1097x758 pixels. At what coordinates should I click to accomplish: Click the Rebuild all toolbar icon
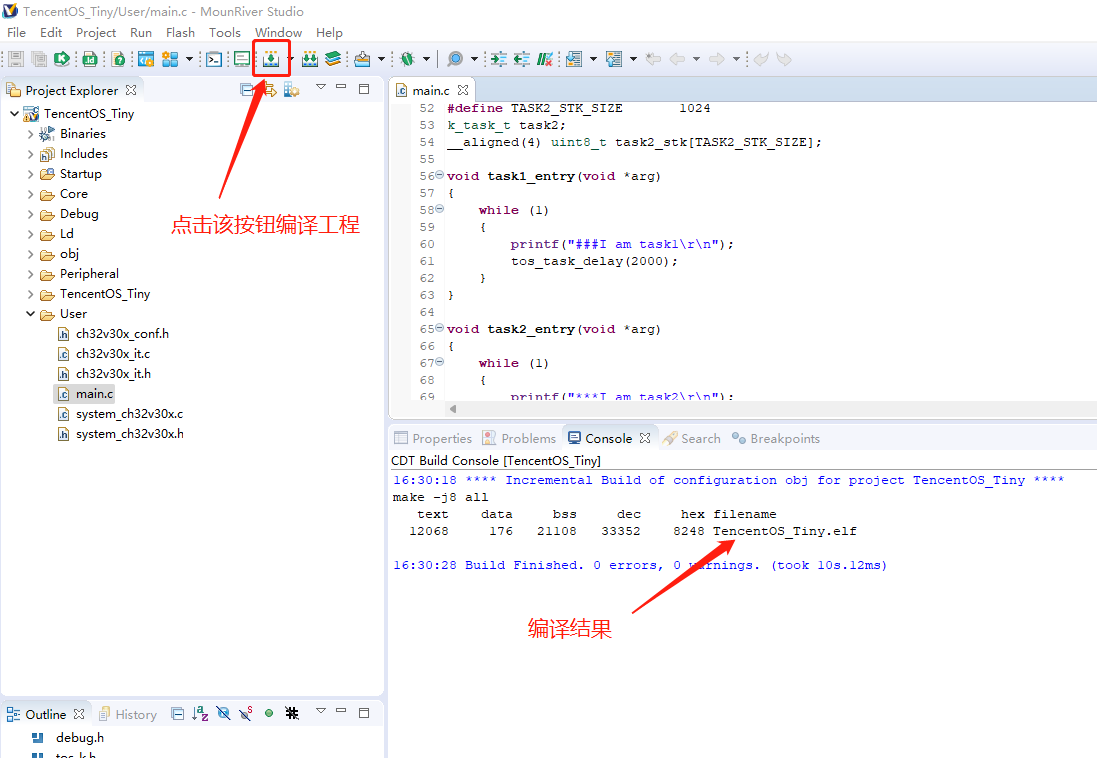coord(310,59)
